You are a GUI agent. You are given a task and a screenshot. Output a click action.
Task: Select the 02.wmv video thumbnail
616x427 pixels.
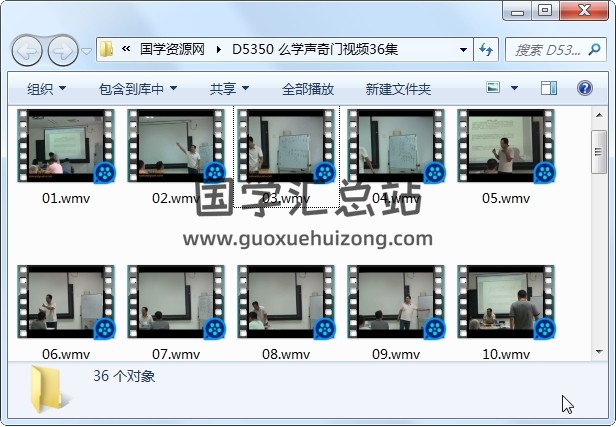176,146
